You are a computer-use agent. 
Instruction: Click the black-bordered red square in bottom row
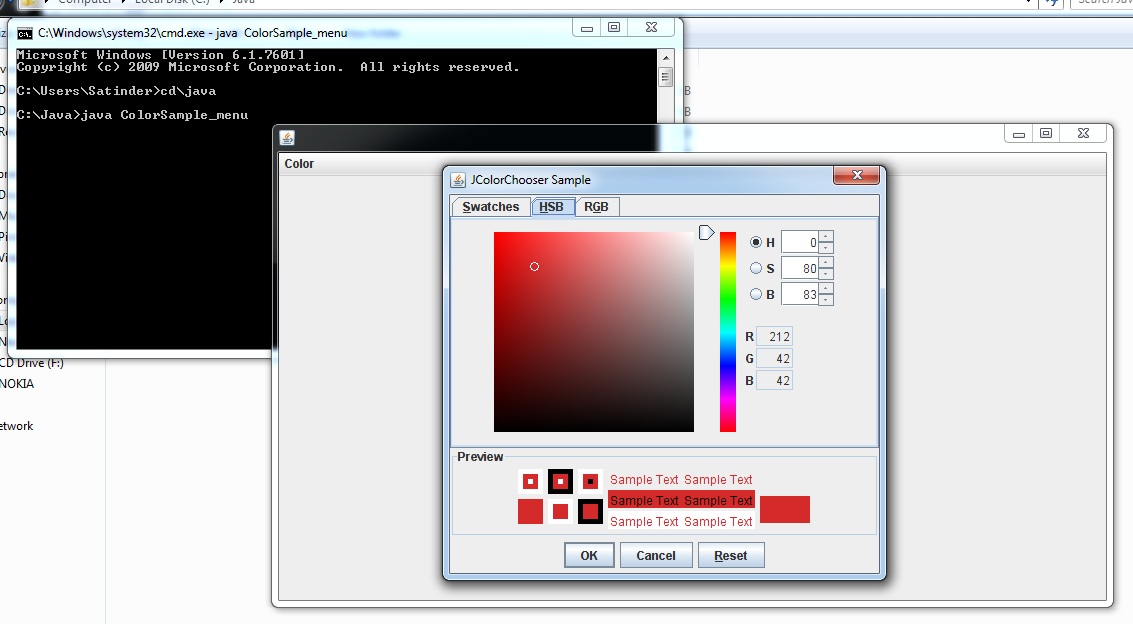(x=590, y=511)
